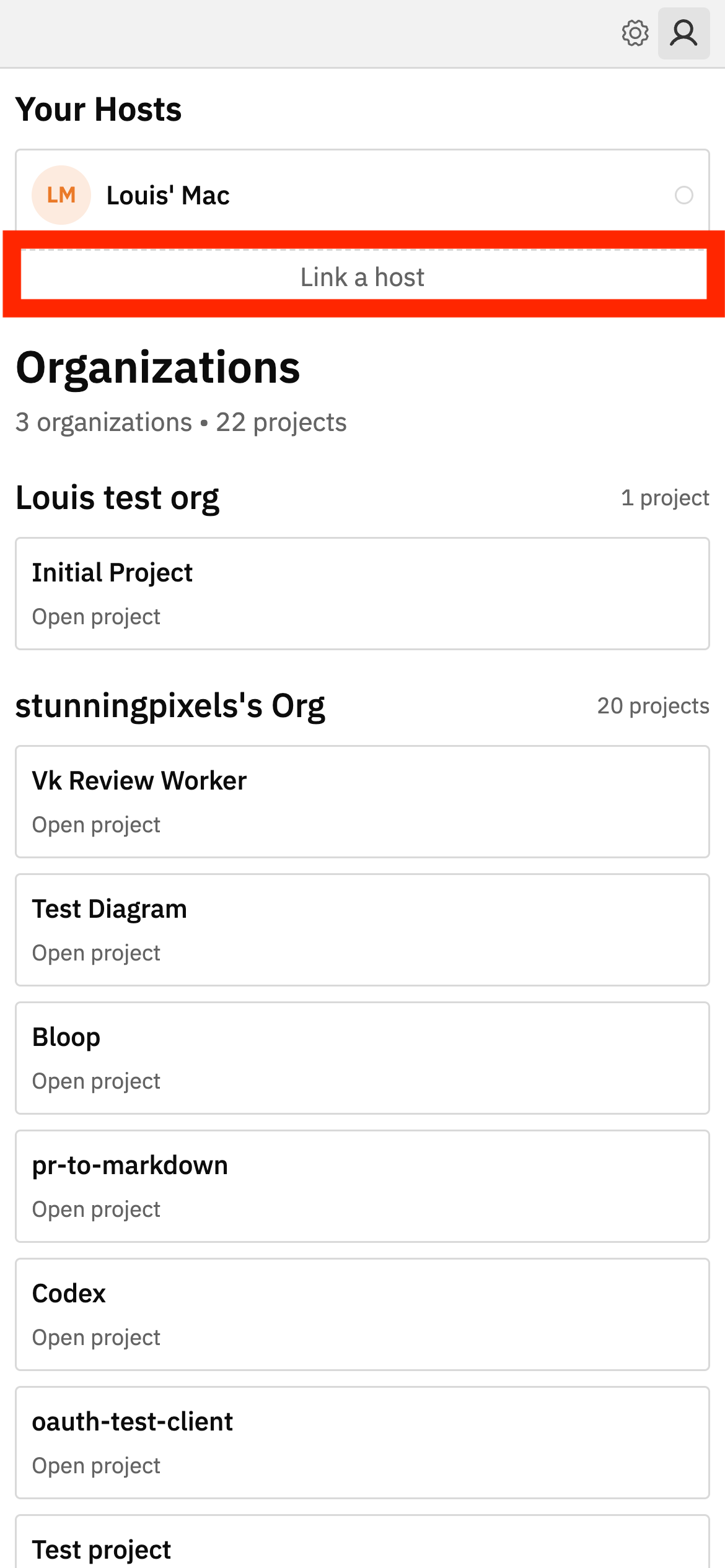The image size is (725, 1568).
Task: Click the profile account icon
Action: coord(683,34)
